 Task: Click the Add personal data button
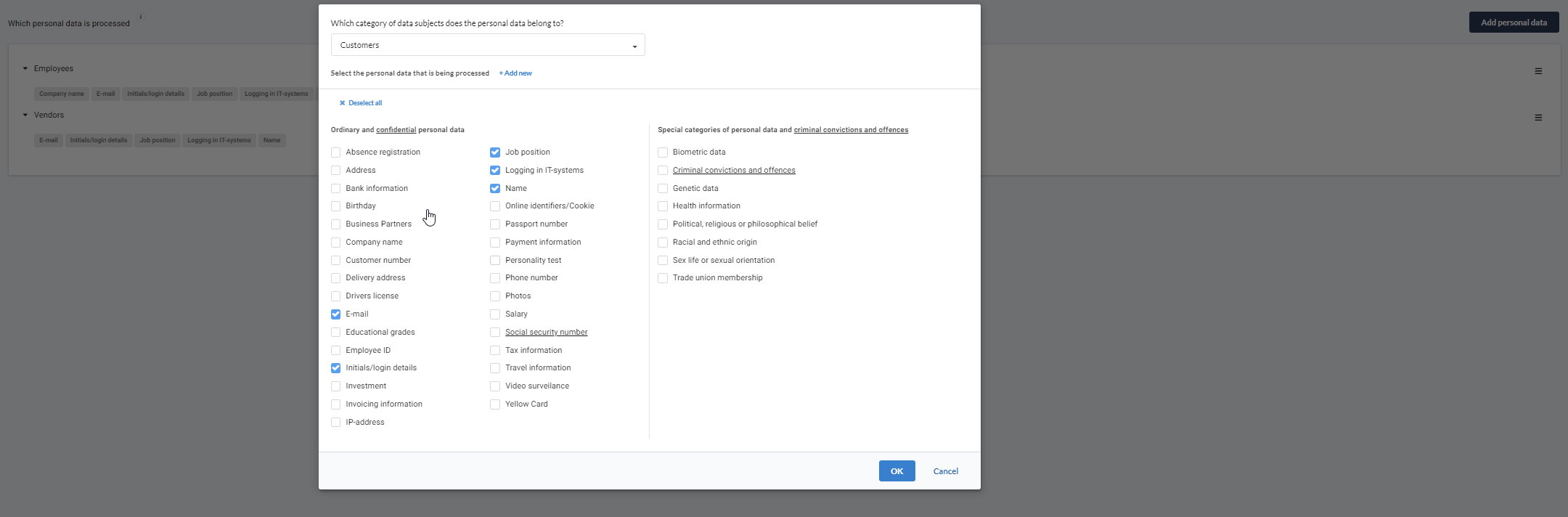click(1514, 23)
